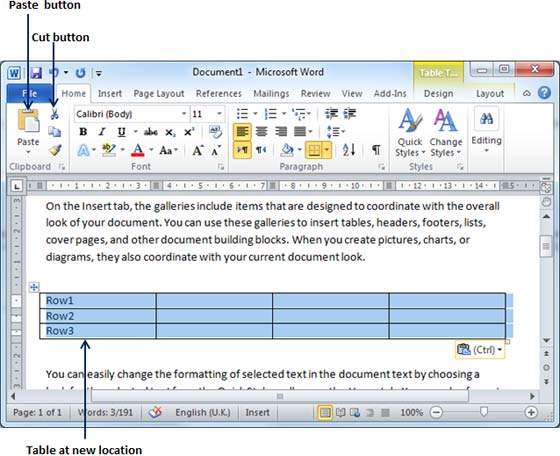Set right-to-left text direction
The height and width of the screenshot is (456, 560).
click(x=261, y=150)
